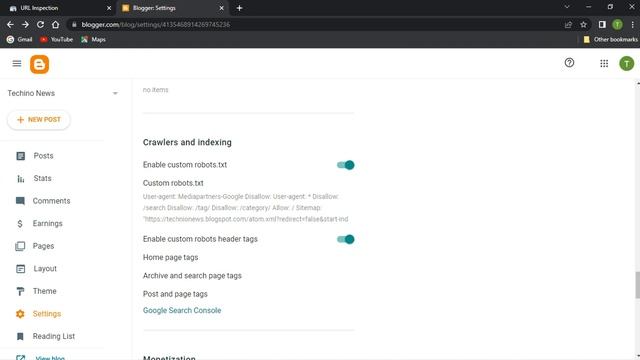Click the Reading List bookmark icon
The height and width of the screenshot is (360, 640).
coord(20,336)
